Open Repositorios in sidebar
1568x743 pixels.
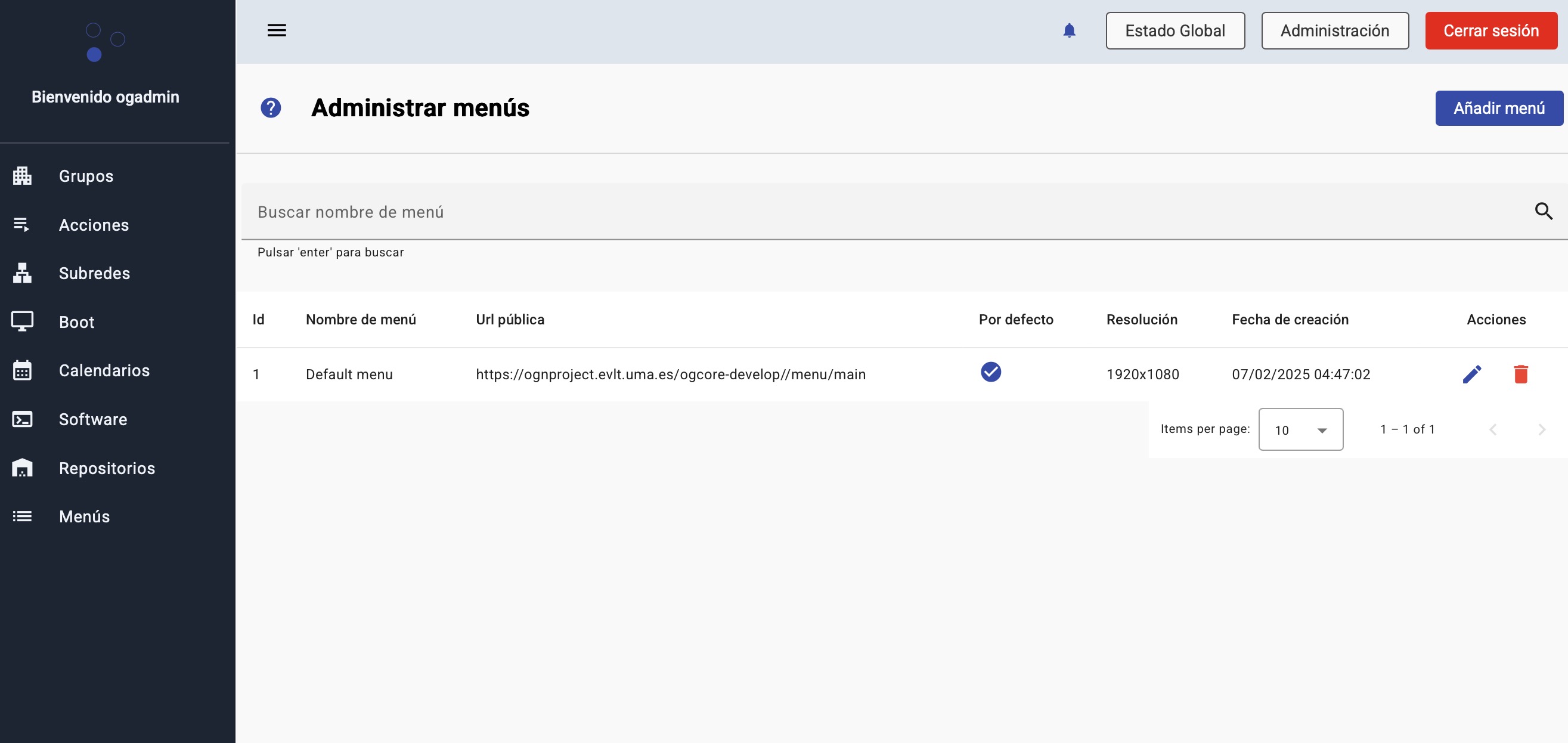coord(107,468)
